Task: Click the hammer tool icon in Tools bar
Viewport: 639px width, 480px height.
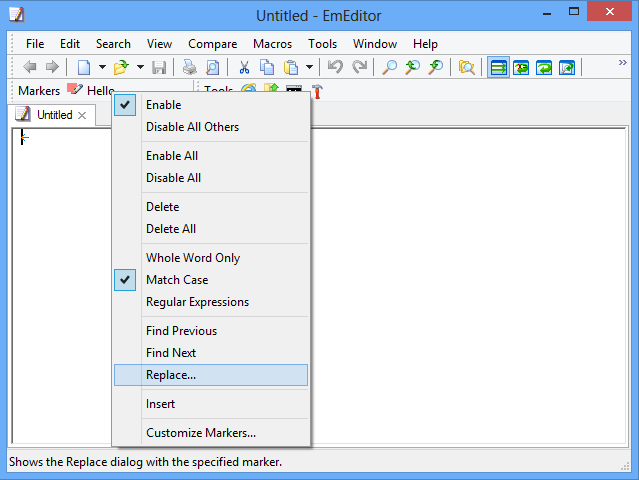Action: point(317,90)
